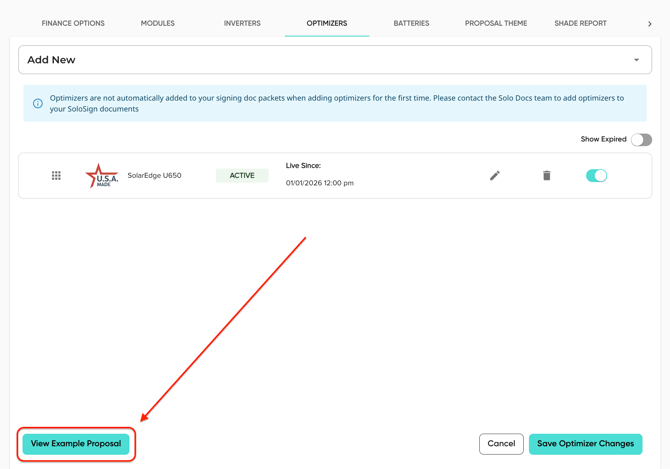This screenshot has height=469, width=670.
Task: Delete SolarEdge U650 with the trash icon
Action: pos(547,176)
